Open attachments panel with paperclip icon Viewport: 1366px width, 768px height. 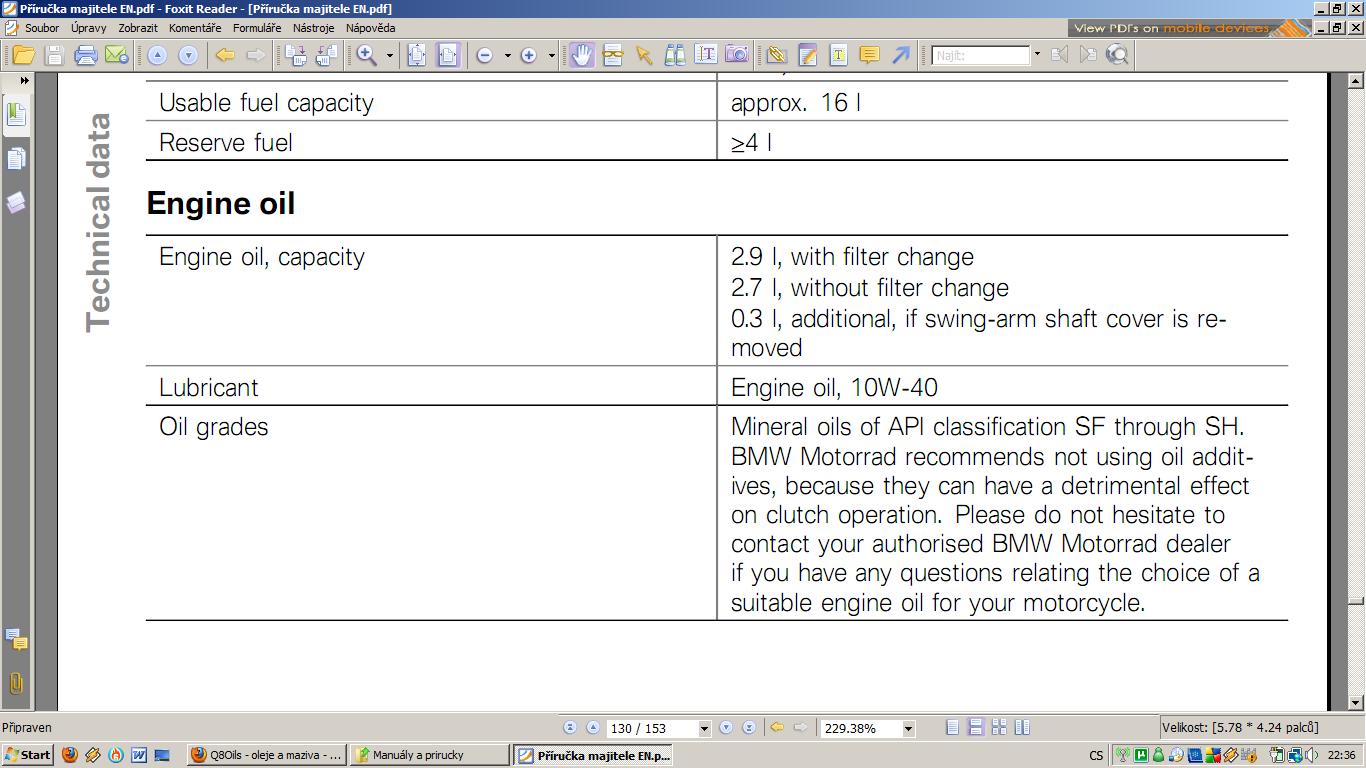pos(16,684)
